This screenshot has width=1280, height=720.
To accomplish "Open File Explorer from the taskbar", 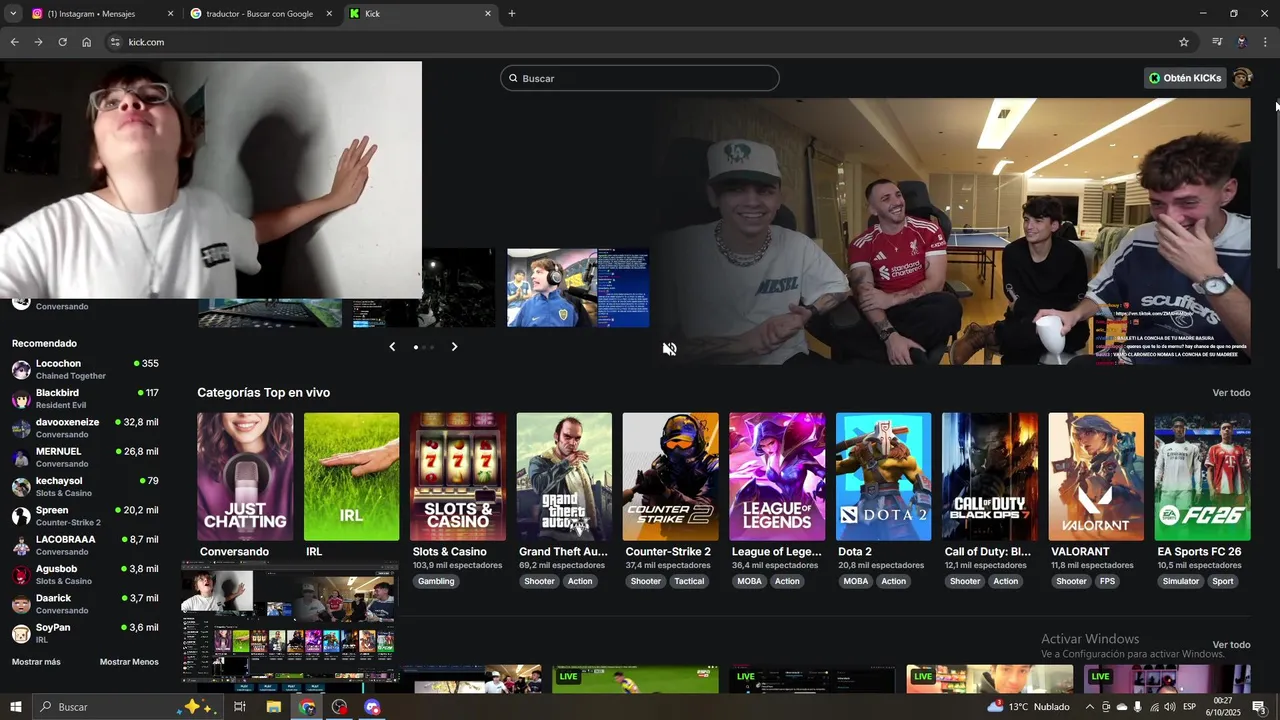I will coord(273,707).
